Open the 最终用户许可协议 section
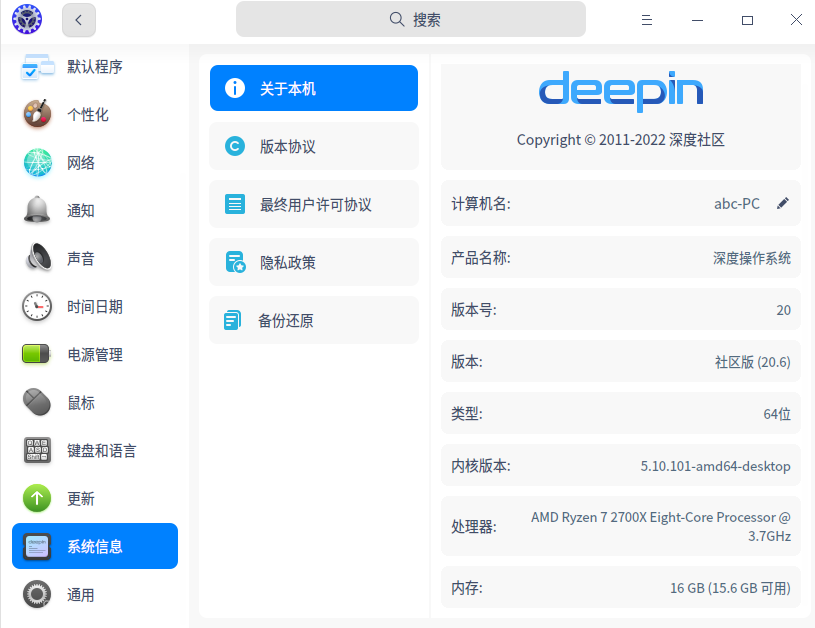The height and width of the screenshot is (628, 815). pyautogui.click(x=313, y=204)
